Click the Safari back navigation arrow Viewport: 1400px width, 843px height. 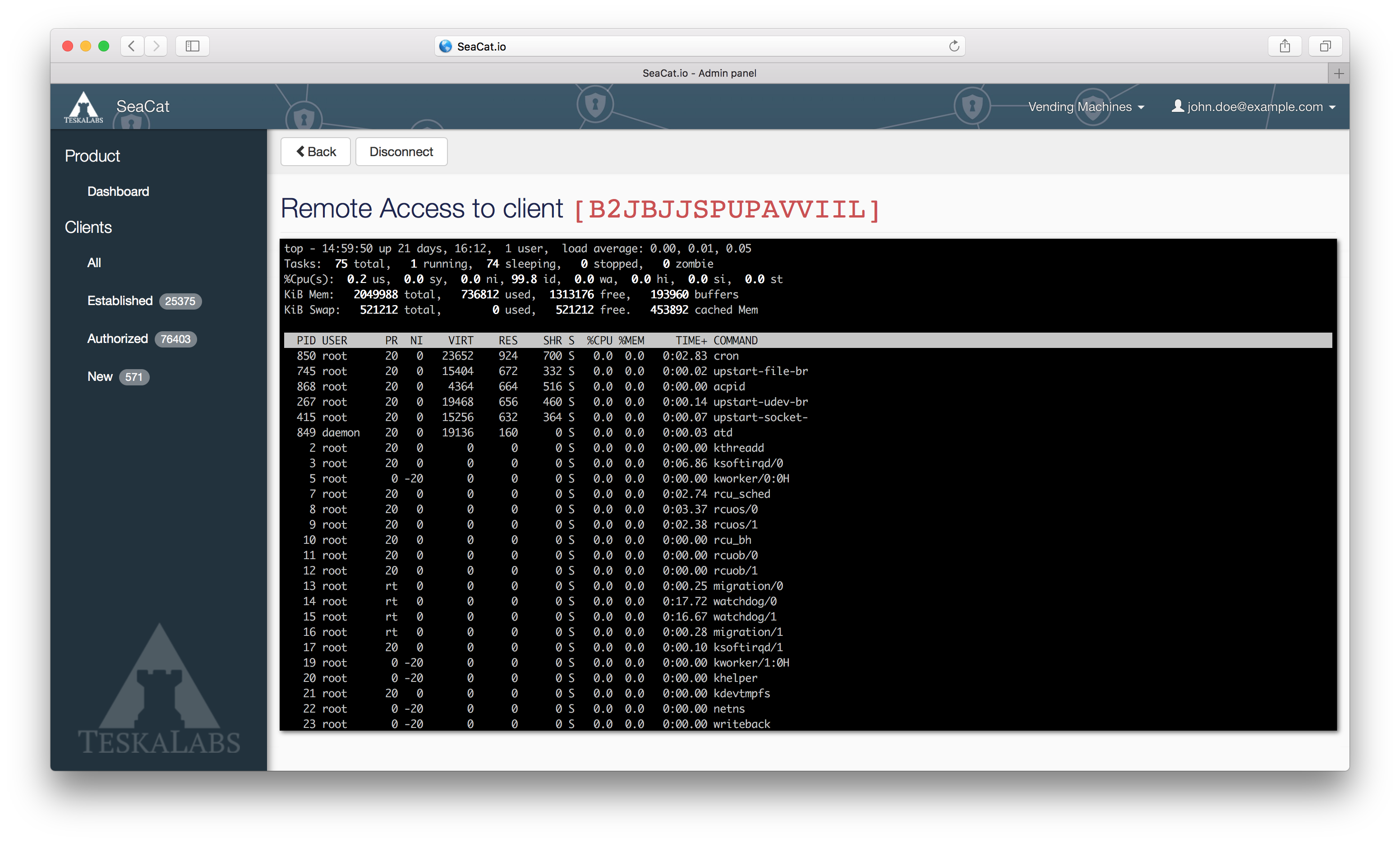tap(132, 46)
